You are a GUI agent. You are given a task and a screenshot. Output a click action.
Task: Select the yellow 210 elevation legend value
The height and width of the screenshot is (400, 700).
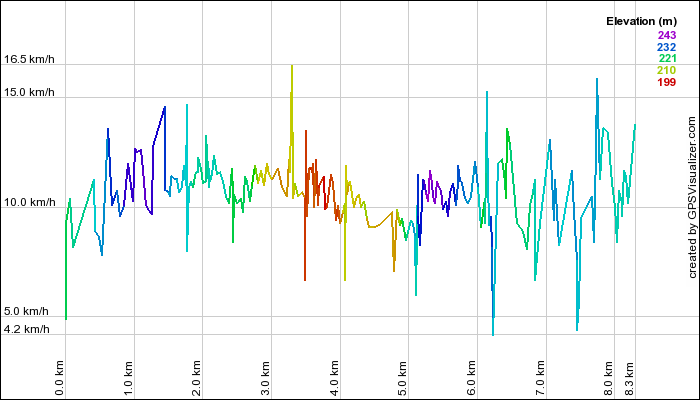tap(667, 70)
